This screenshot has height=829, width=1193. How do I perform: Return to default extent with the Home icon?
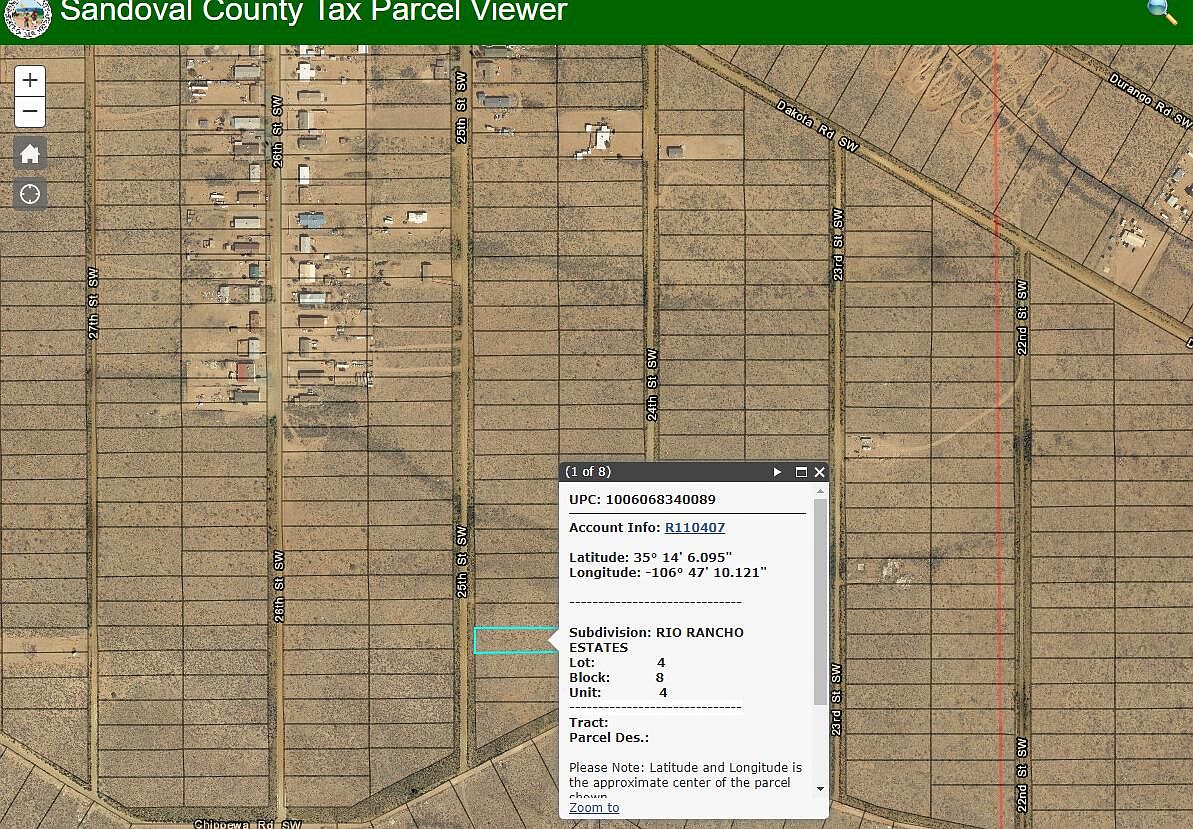29,153
